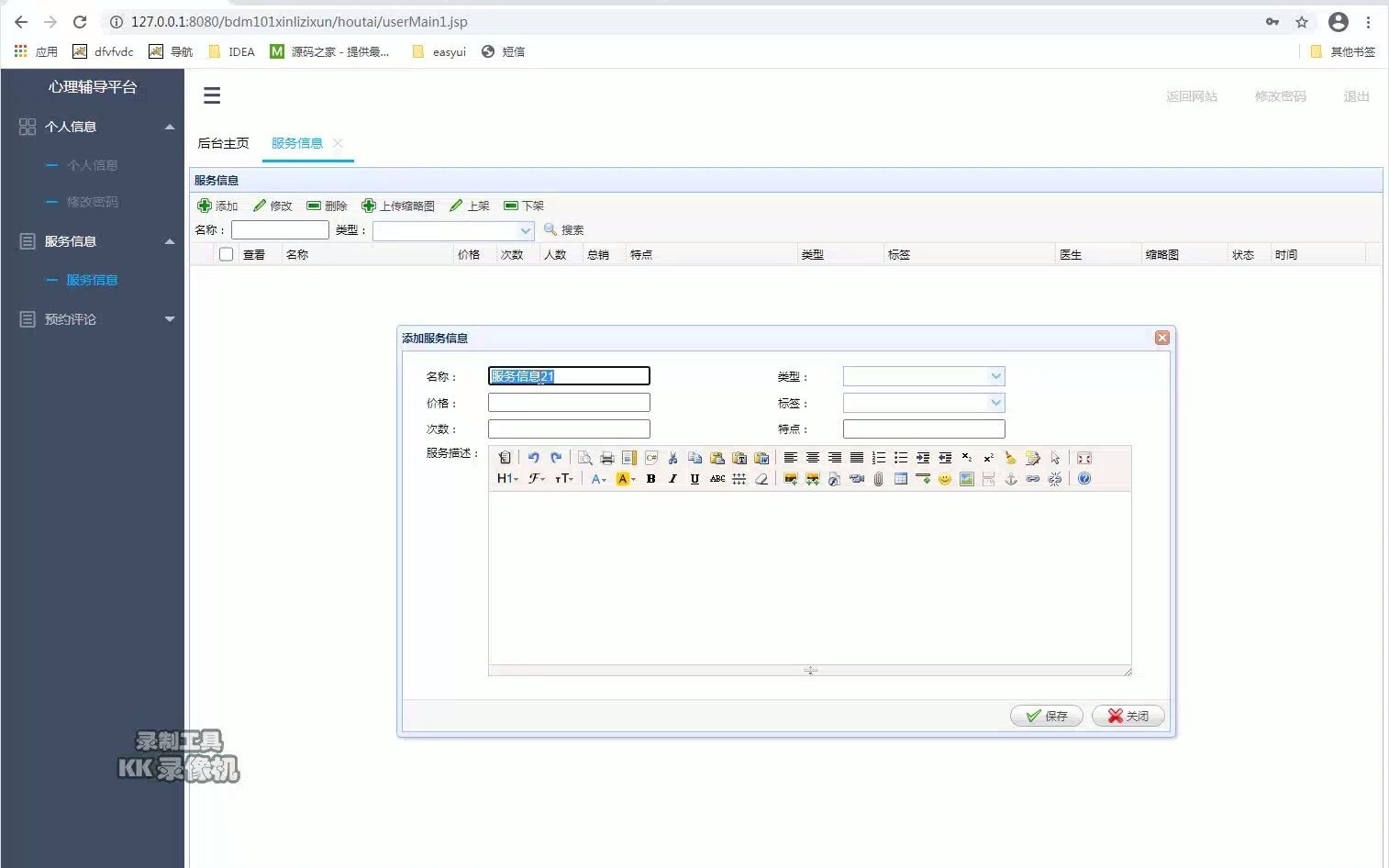The width and height of the screenshot is (1389, 868).
Task: Open the editor preview
Action: (585, 458)
